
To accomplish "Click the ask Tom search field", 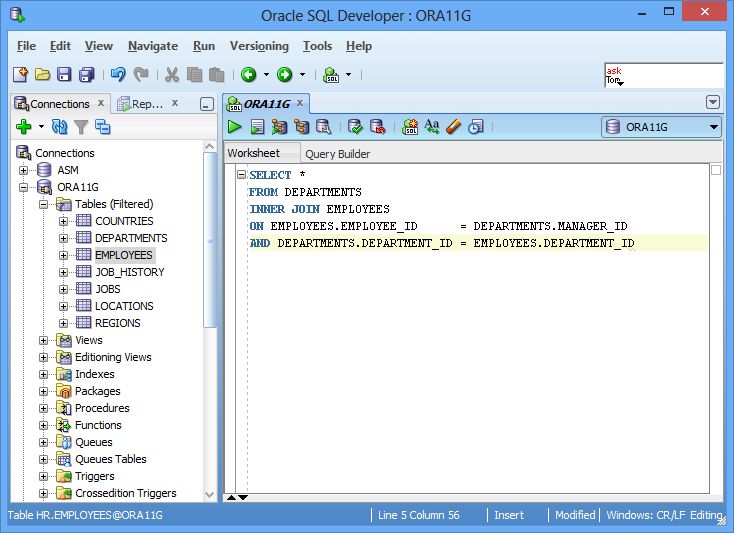I will [x=664, y=75].
